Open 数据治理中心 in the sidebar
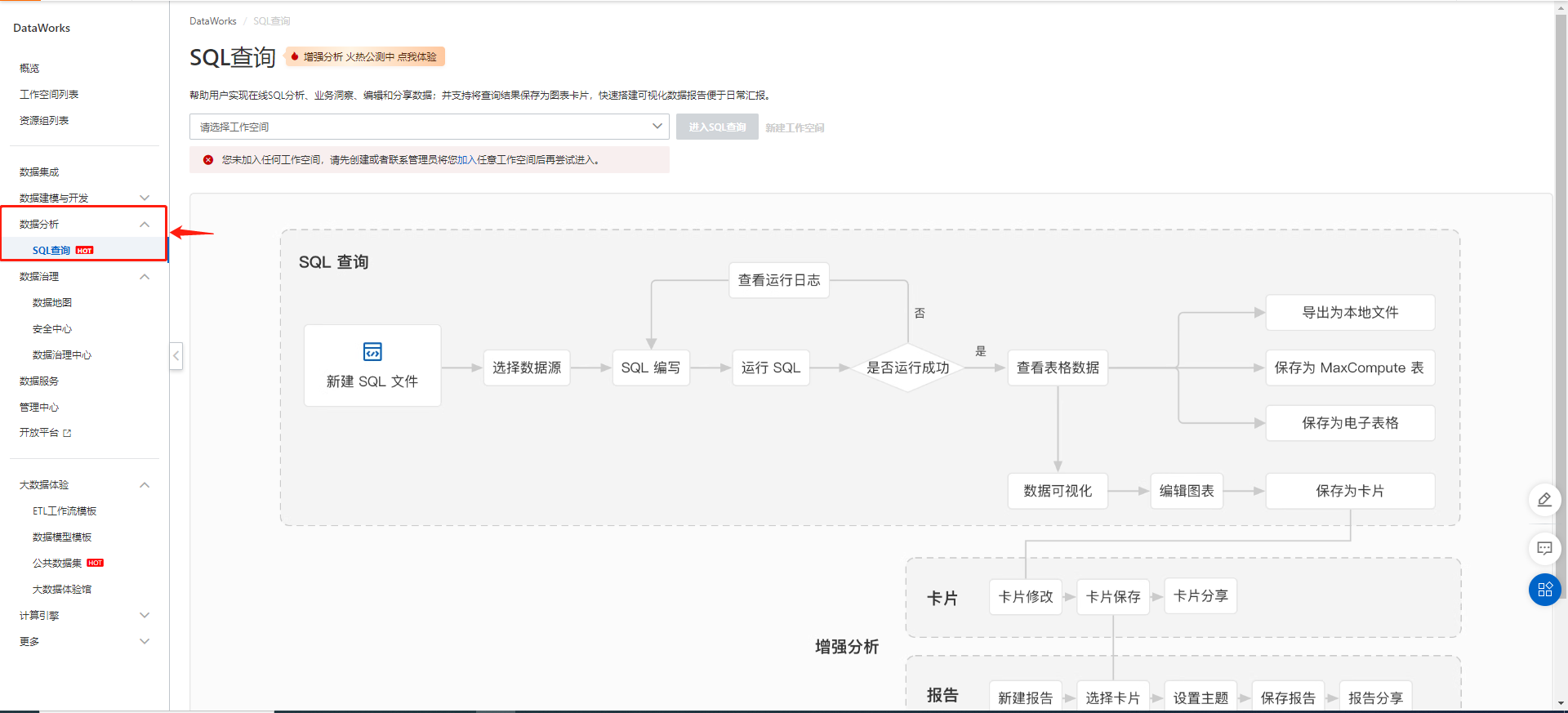 click(x=62, y=355)
